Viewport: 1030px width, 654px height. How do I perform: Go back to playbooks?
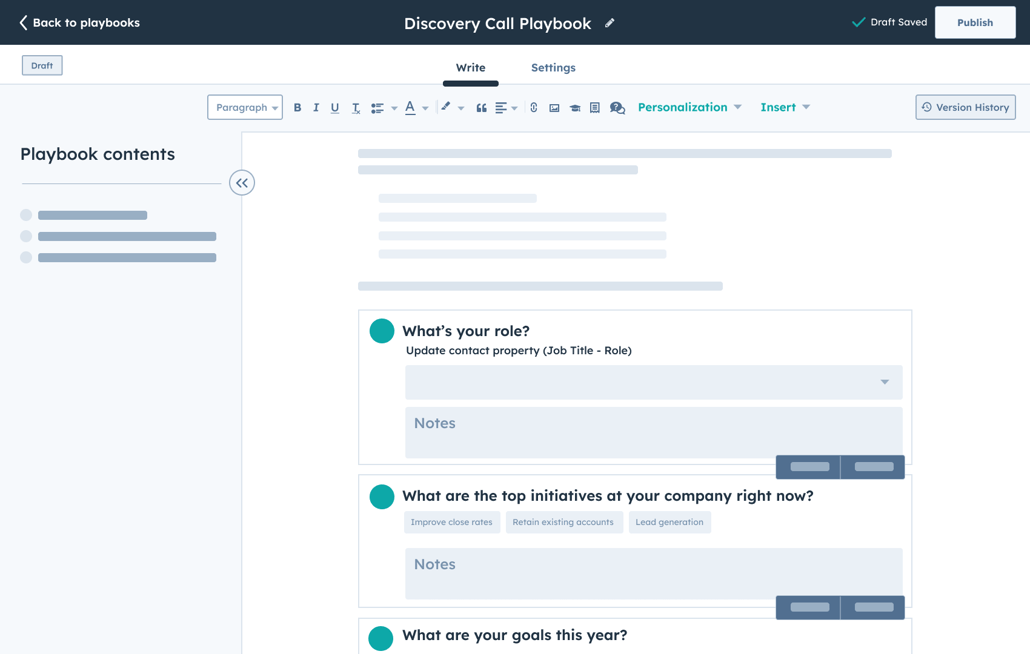(79, 23)
